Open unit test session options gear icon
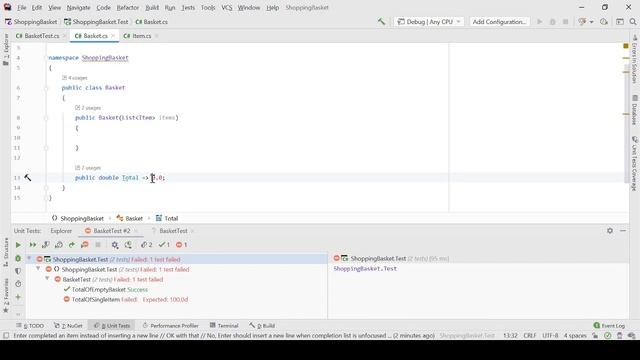Image resolution: width=640 pixels, height=360 pixels. point(115,245)
